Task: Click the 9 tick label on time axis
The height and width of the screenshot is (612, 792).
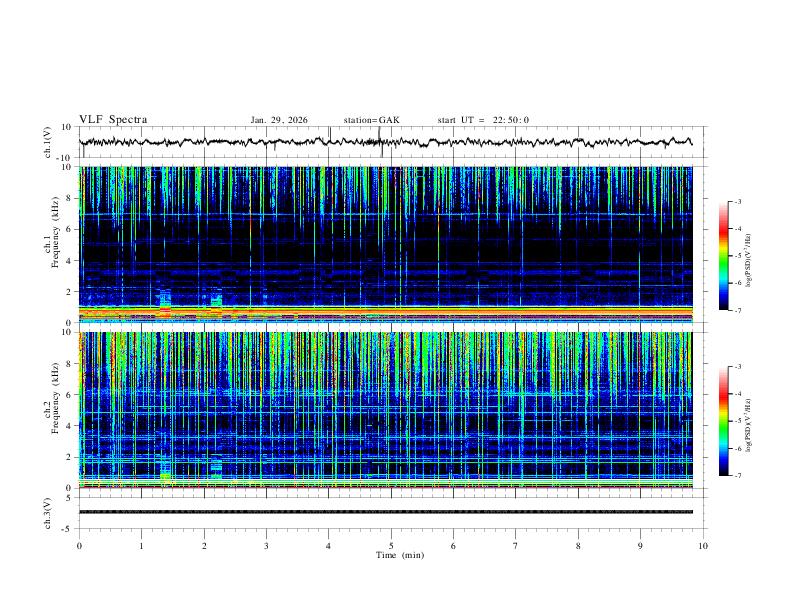Action: 640,546
